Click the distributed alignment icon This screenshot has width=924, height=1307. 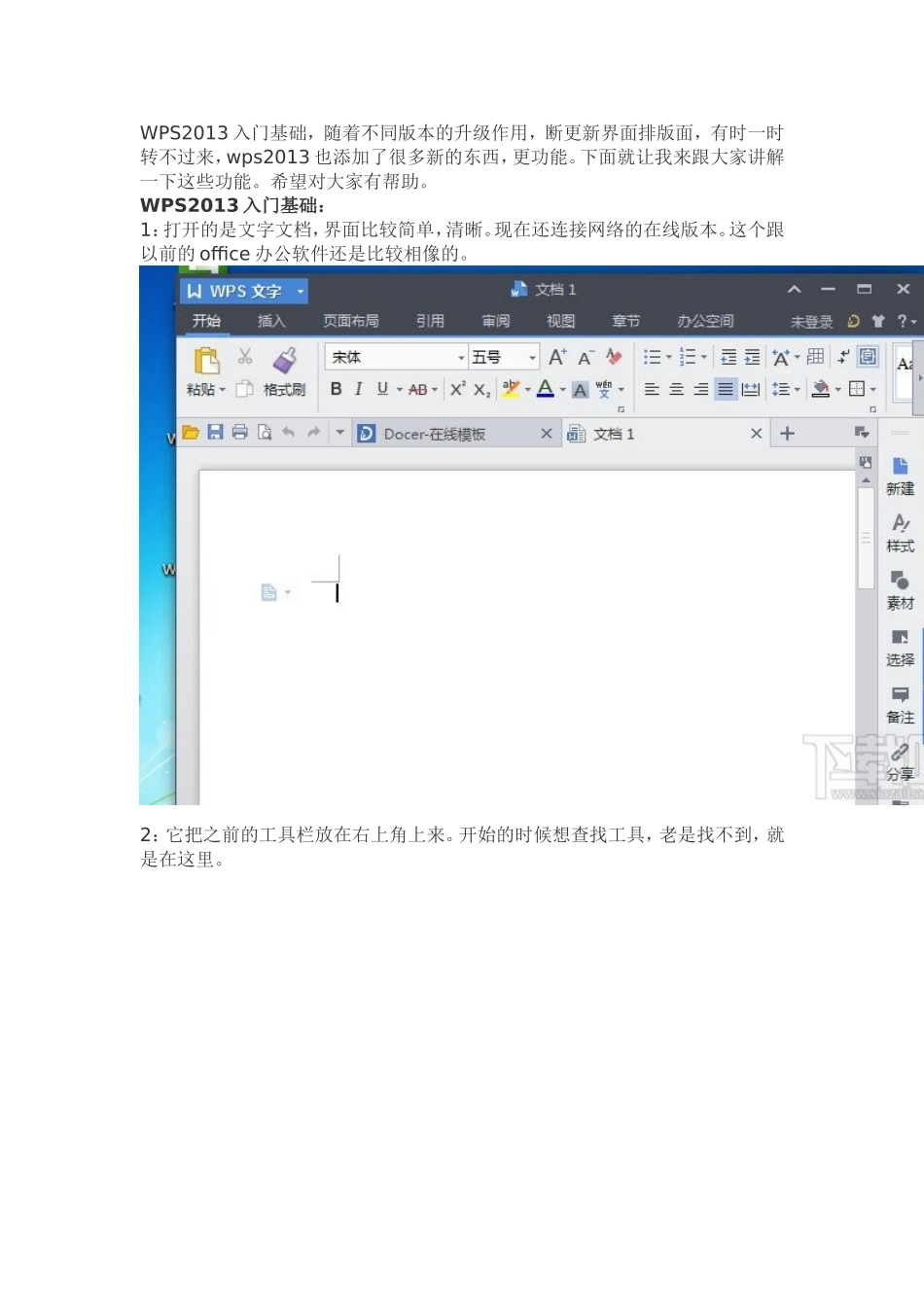750,389
